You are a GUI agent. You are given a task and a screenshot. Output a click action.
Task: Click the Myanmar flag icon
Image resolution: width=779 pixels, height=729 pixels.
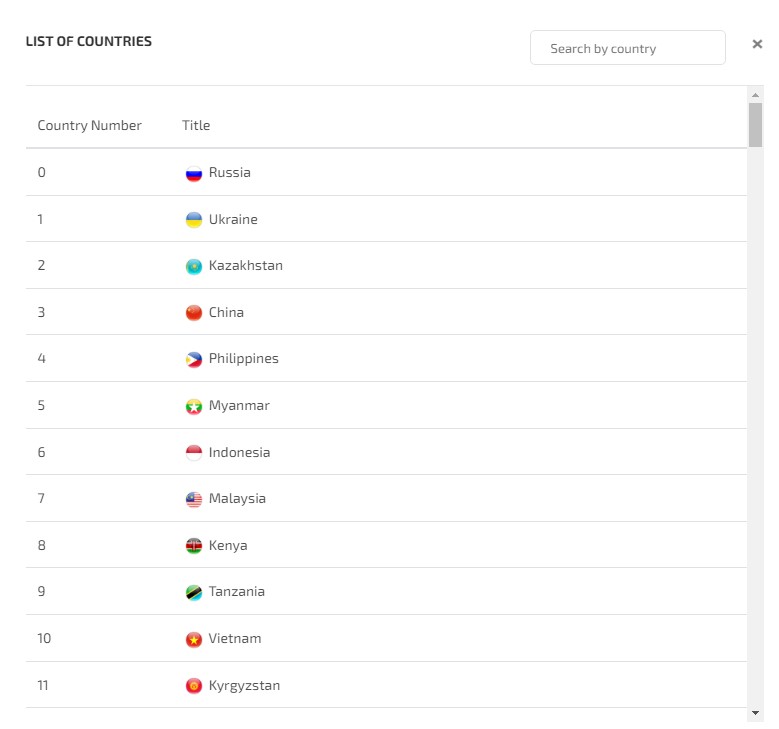click(x=194, y=406)
